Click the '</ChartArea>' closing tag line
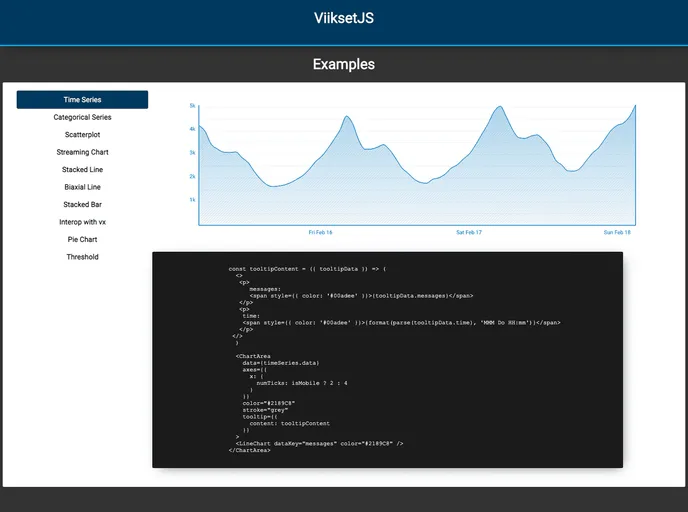Image resolution: width=688 pixels, height=512 pixels. coord(249,450)
